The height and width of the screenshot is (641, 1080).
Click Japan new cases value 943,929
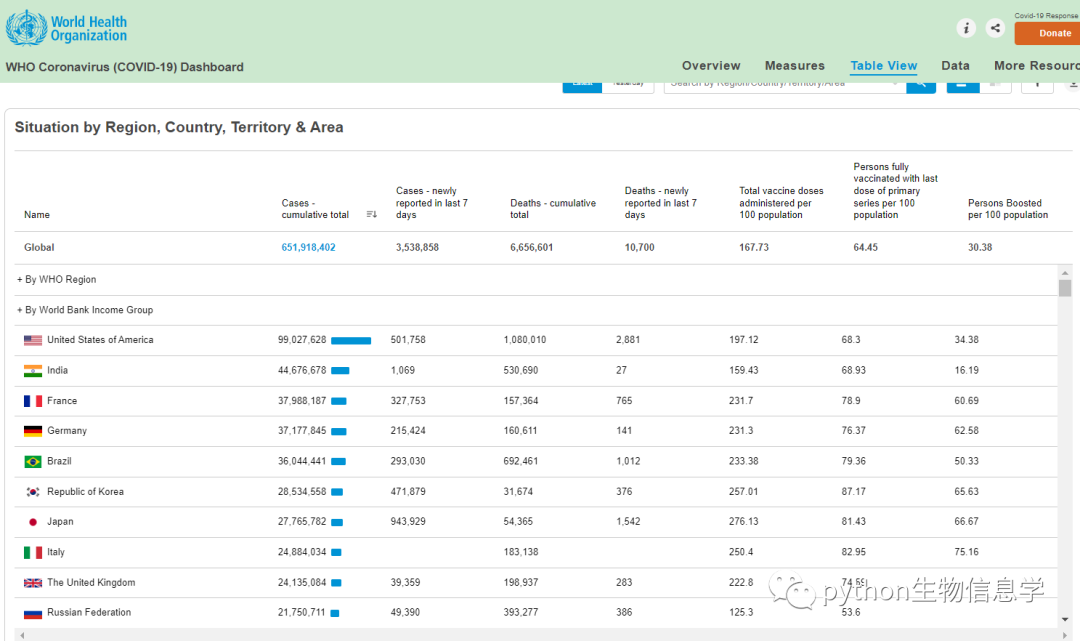[408, 522]
